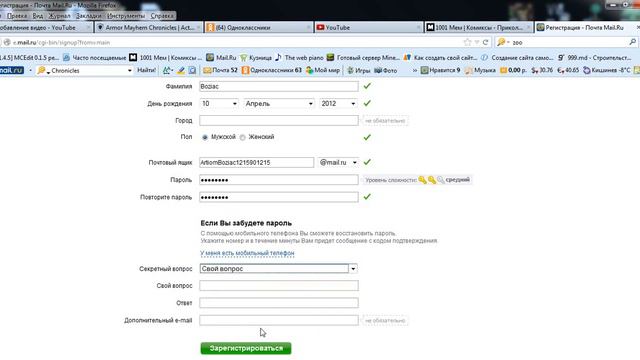Click the bookmark star in address bar
This screenshot has width=640, height=360.
pyautogui.click(x=467, y=42)
